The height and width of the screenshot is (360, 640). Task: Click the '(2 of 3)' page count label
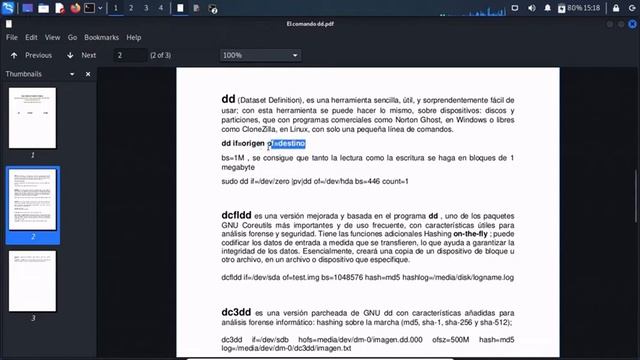click(160, 55)
